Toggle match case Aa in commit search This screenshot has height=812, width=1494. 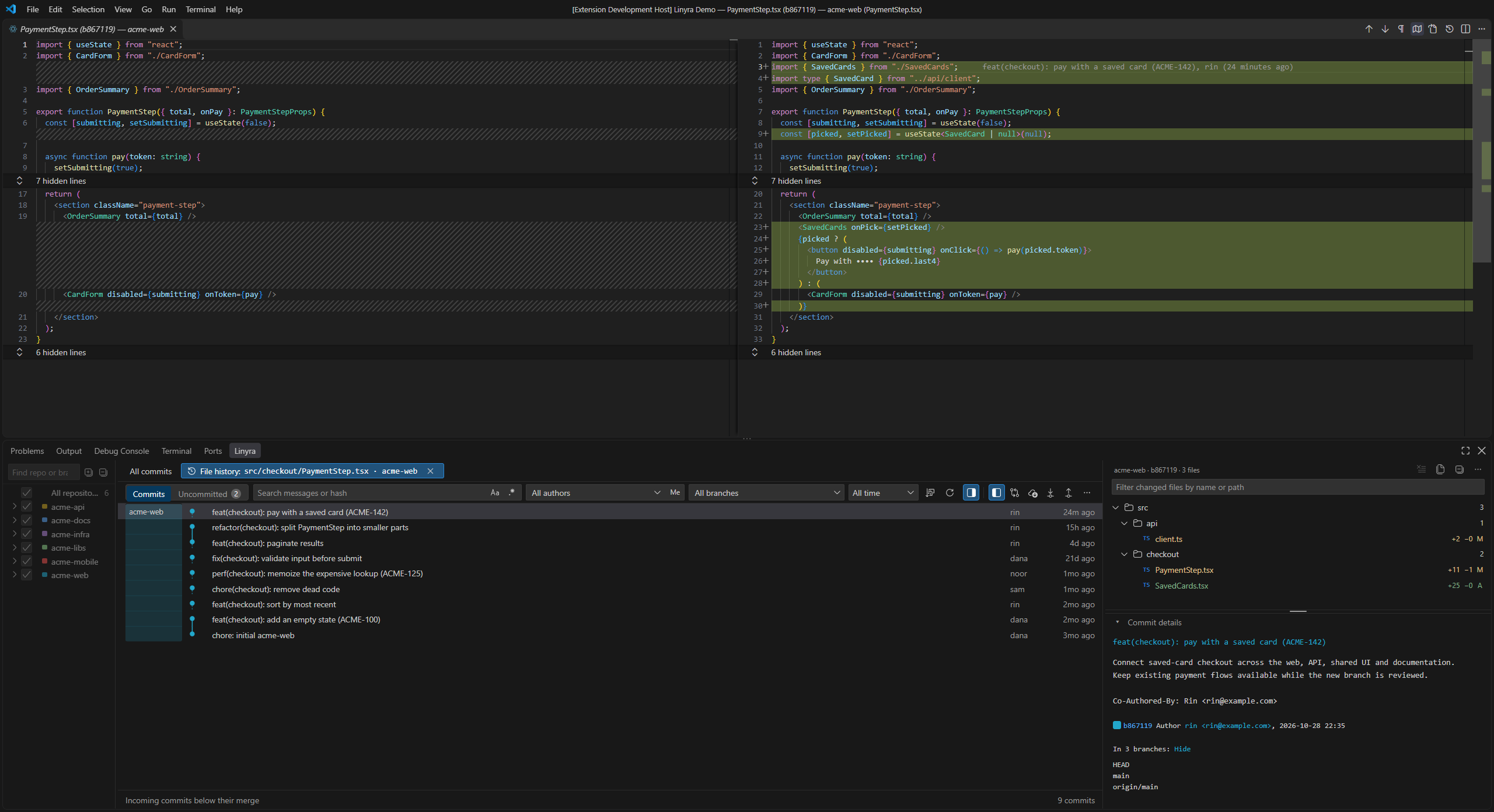click(x=495, y=493)
